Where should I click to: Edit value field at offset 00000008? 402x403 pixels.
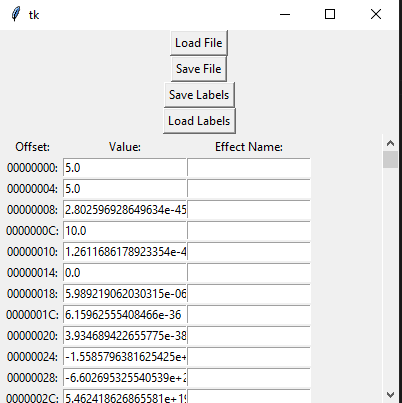tap(125, 209)
